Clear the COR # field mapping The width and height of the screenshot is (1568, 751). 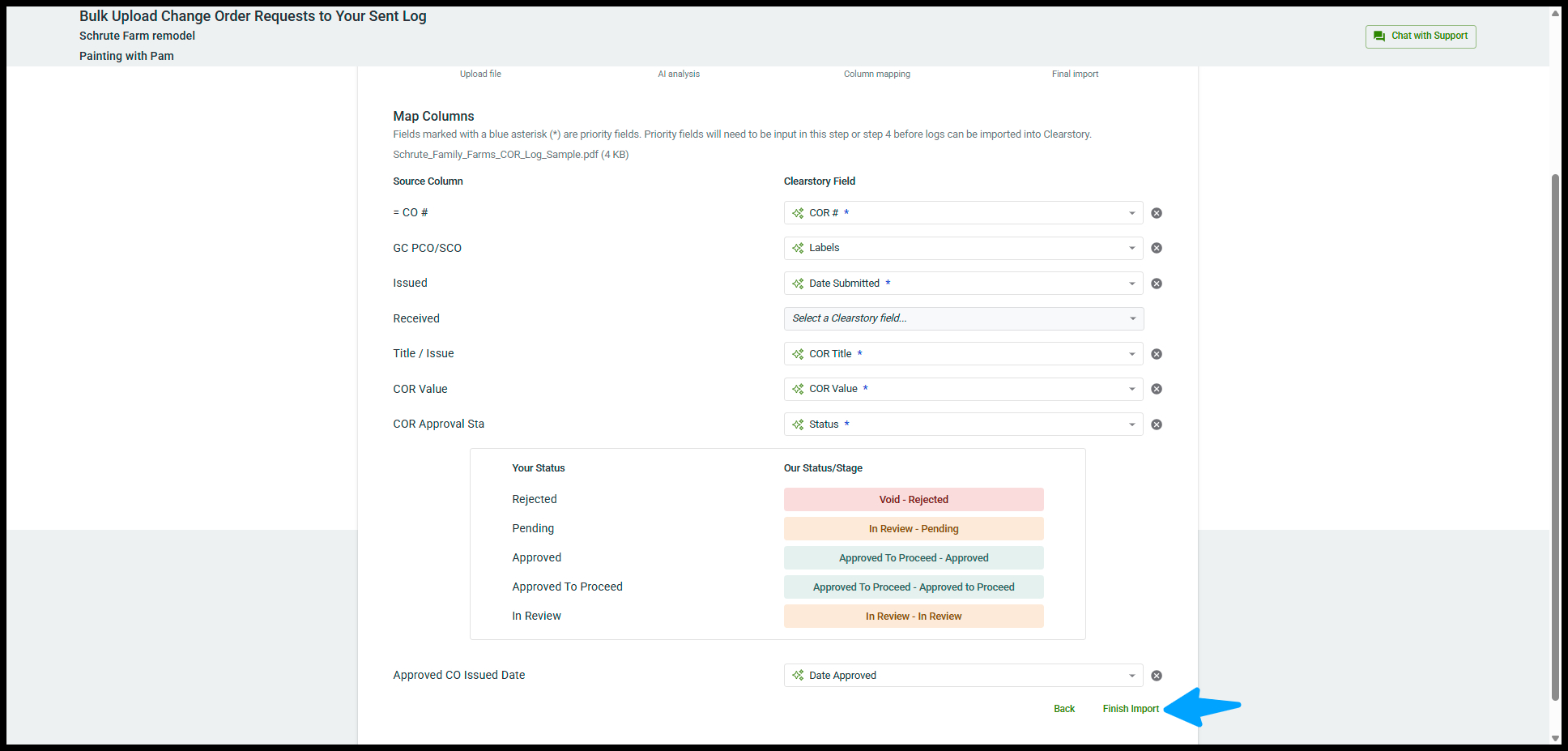click(1157, 213)
